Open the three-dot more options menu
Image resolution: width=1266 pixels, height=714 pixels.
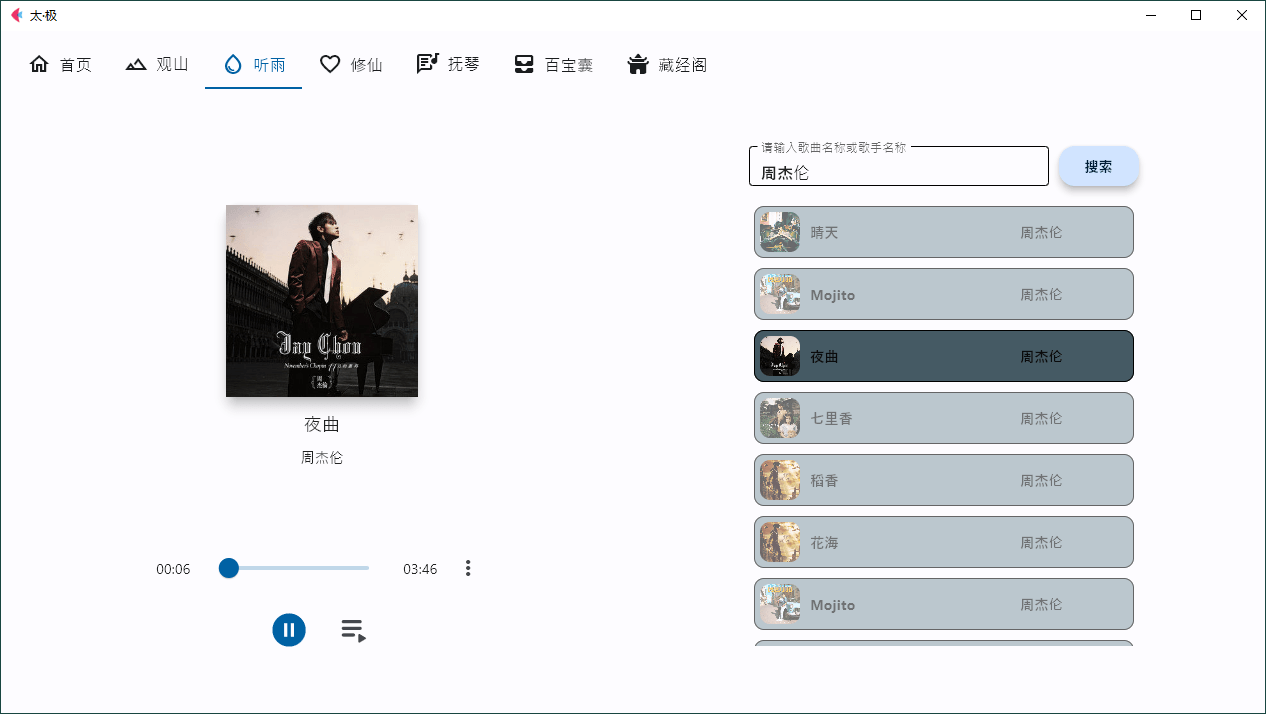[x=468, y=568]
